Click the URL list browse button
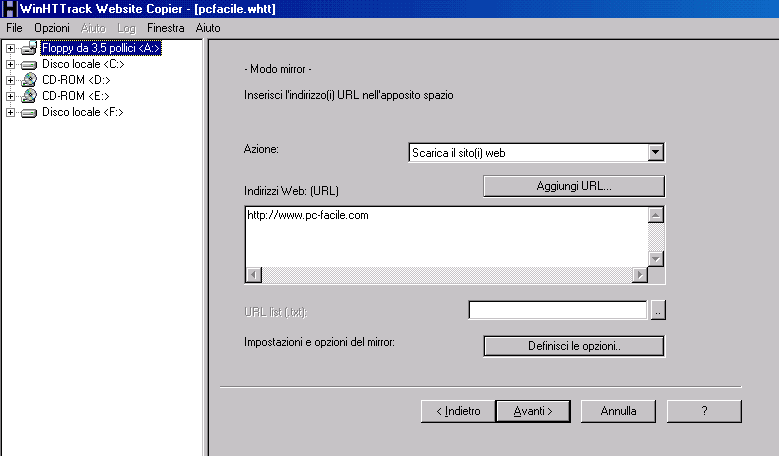Screen dimensions: 779x456 click(x=657, y=311)
